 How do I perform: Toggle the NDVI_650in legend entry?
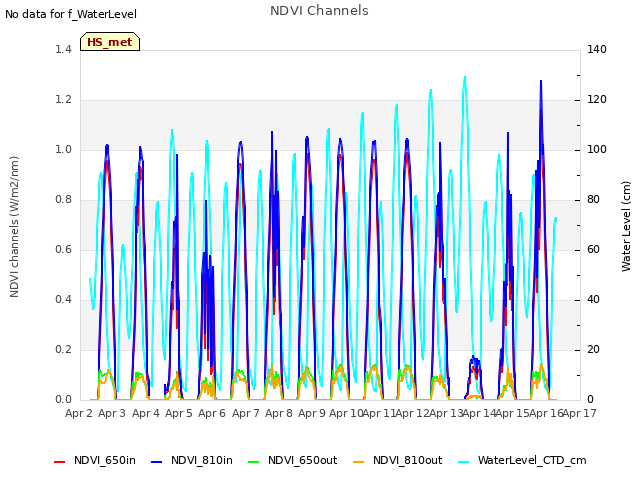click(95, 460)
